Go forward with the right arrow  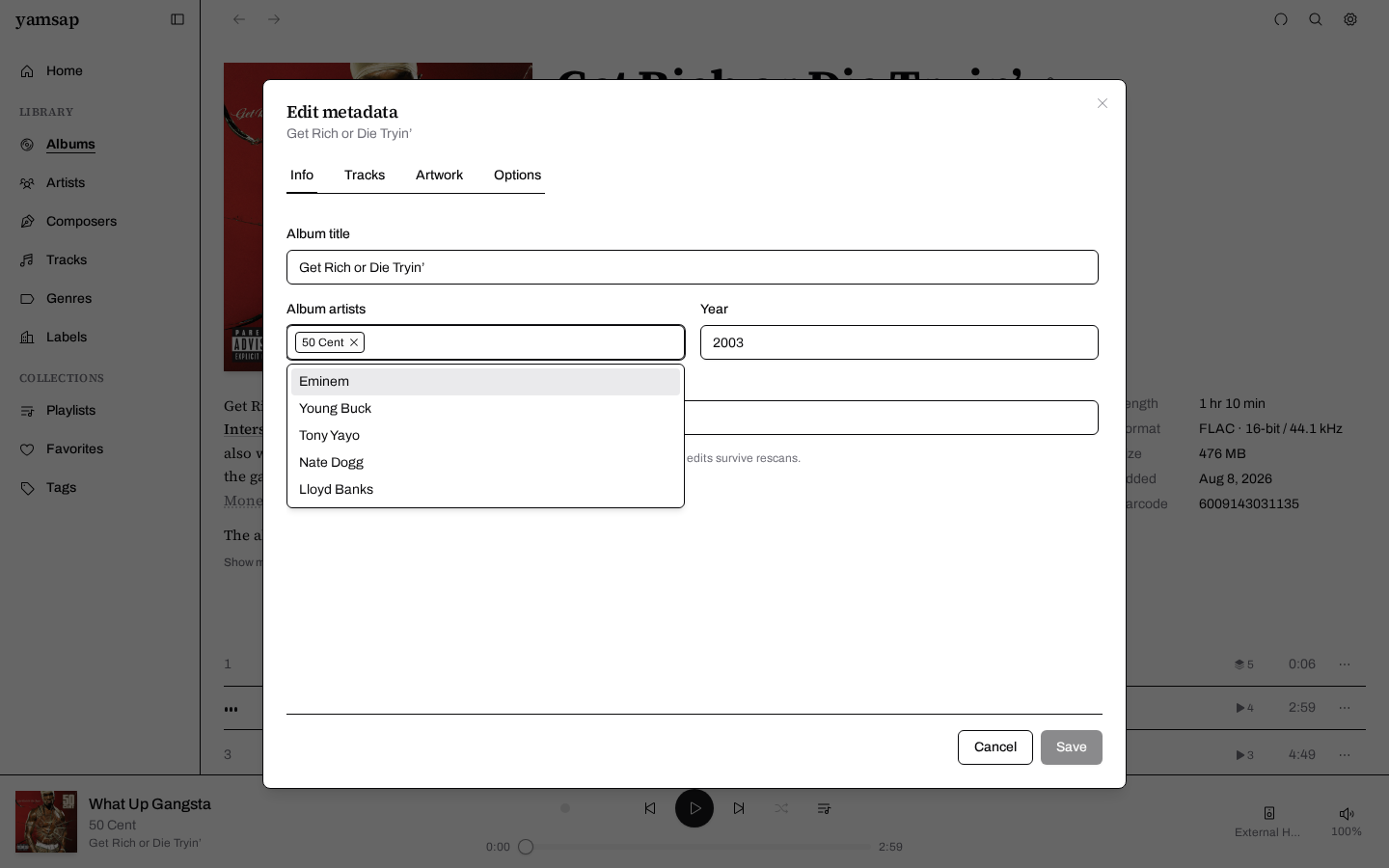coord(274,19)
